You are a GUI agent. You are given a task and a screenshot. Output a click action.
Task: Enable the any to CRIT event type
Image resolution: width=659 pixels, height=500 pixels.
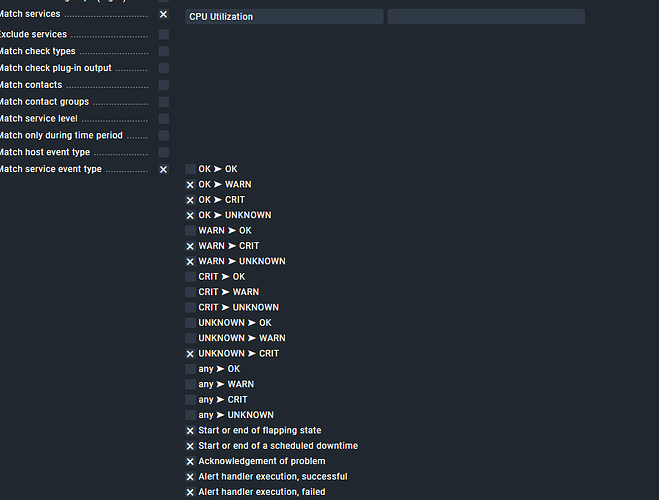[x=191, y=400]
